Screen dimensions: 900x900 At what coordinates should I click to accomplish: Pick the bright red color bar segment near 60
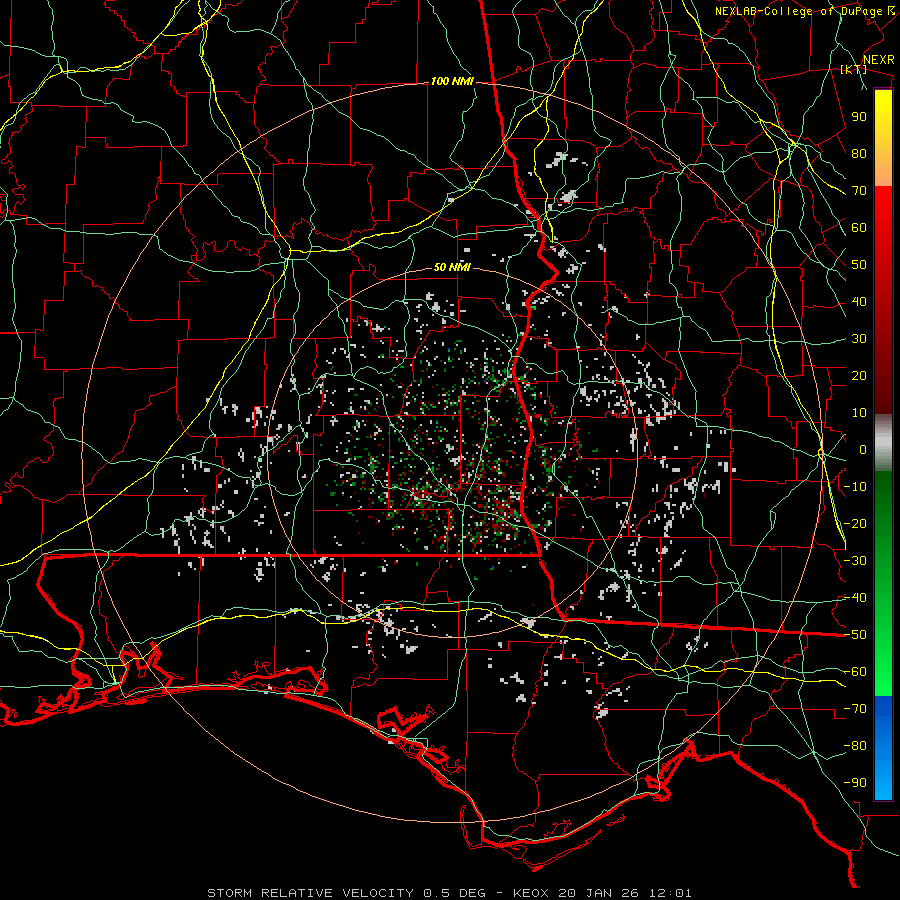(883, 224)
